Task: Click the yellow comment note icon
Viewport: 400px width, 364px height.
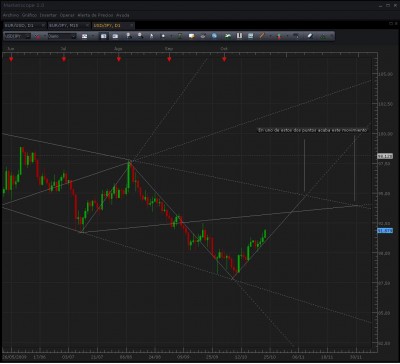Action: coord(192,36)
